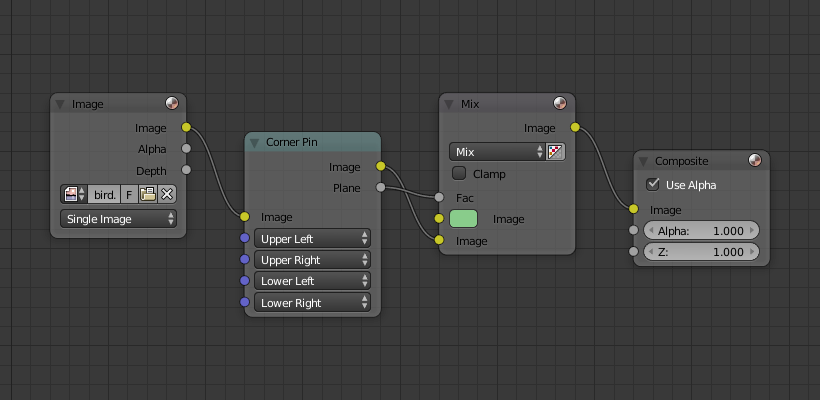The height and width of the screenshot is (400, 820).
Task: Unlink image with X icon
Action: click(x=167, y=195)
